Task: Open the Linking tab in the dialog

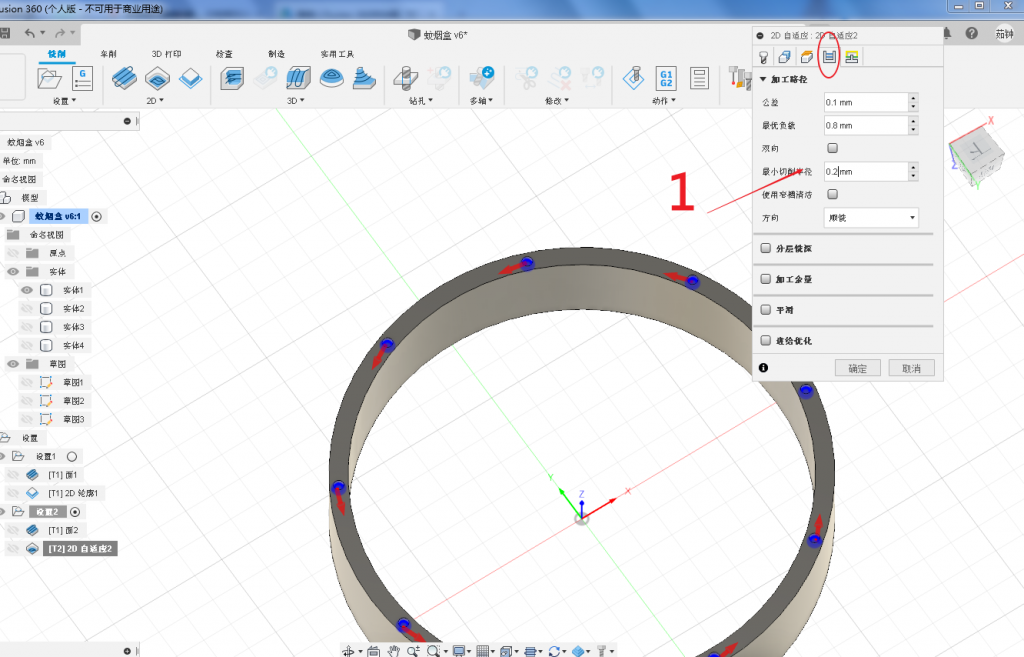Action: point(852,57)
